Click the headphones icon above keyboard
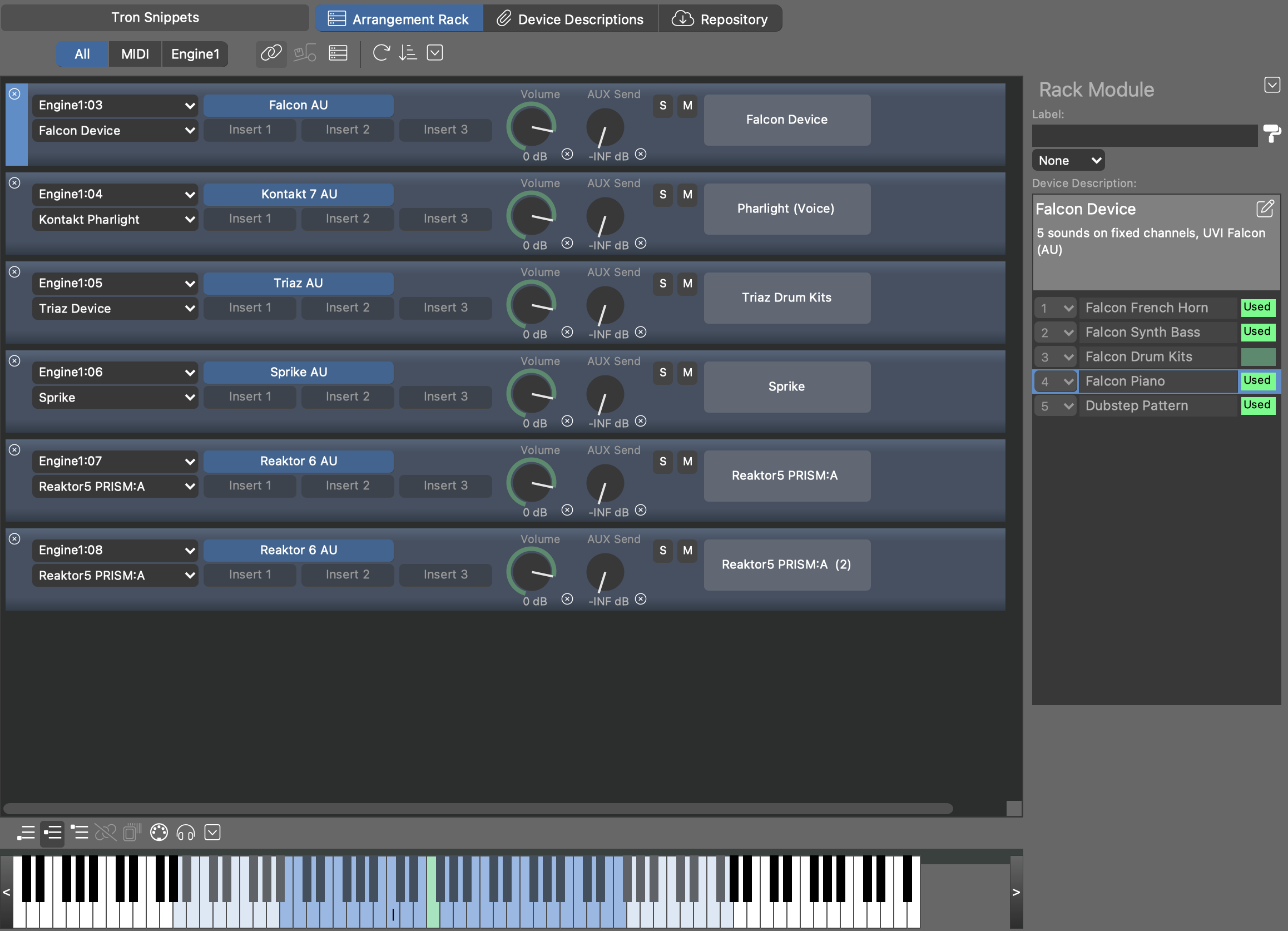The height and width of the screenshot is (931, 1288). coord(186,833)
